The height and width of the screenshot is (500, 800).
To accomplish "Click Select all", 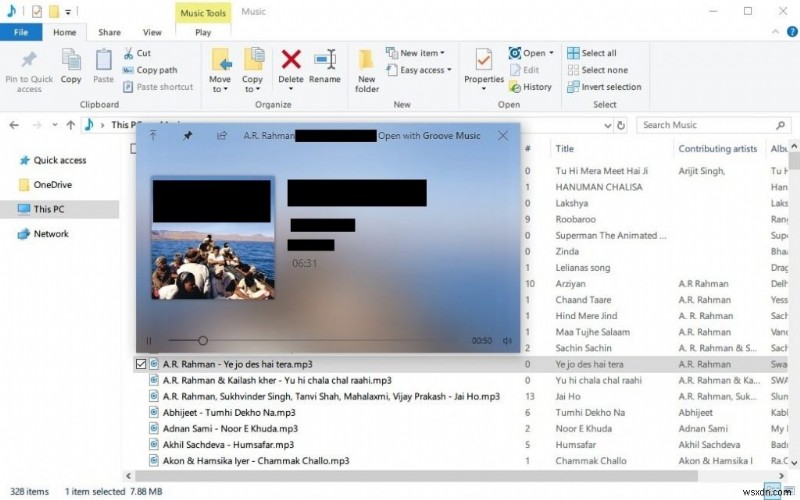I will [592, 53].
